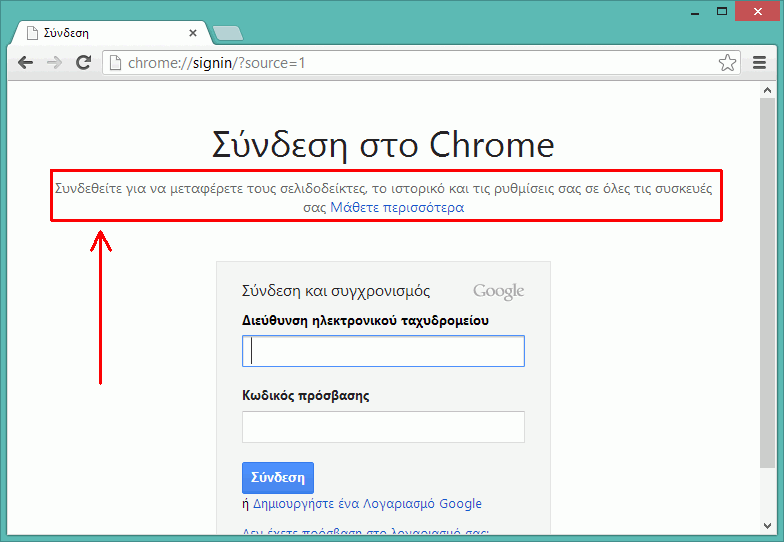Image resolution: width=784 pixels, height=542 pixels.
Task: Reload the page with refresh icon
Action: (83, 62)
